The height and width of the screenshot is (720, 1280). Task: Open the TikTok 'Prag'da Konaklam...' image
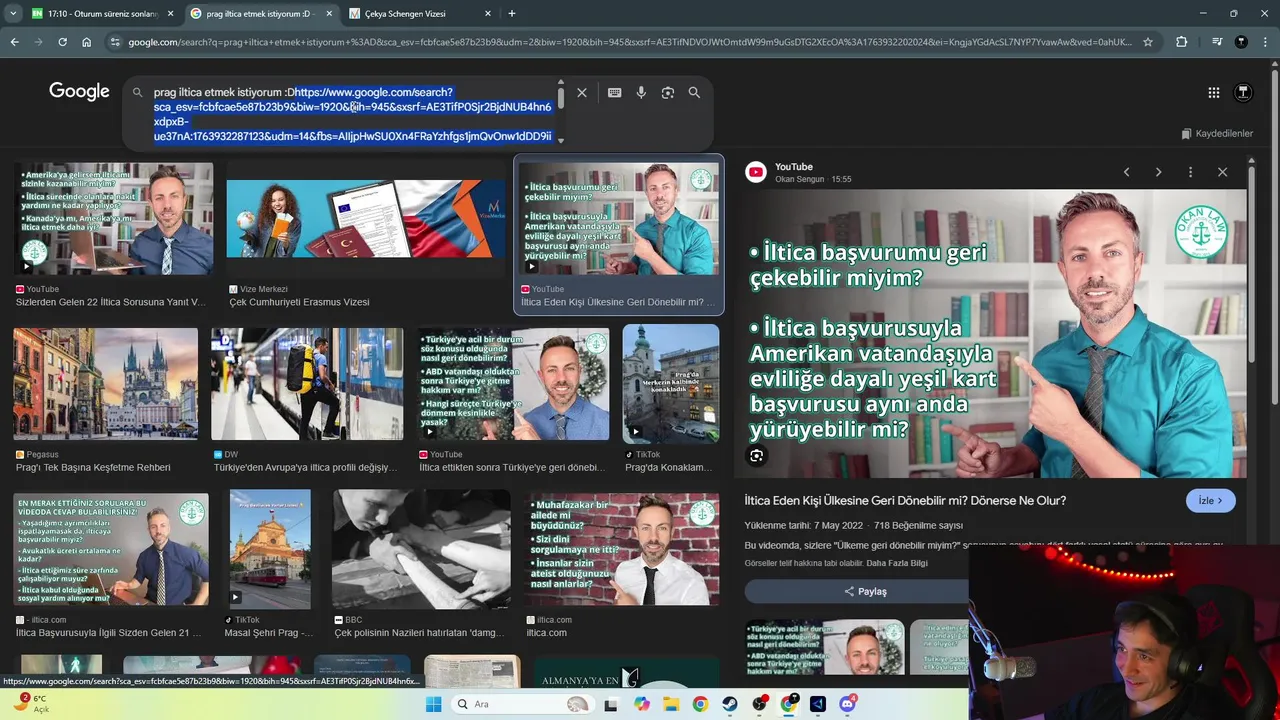670,384
